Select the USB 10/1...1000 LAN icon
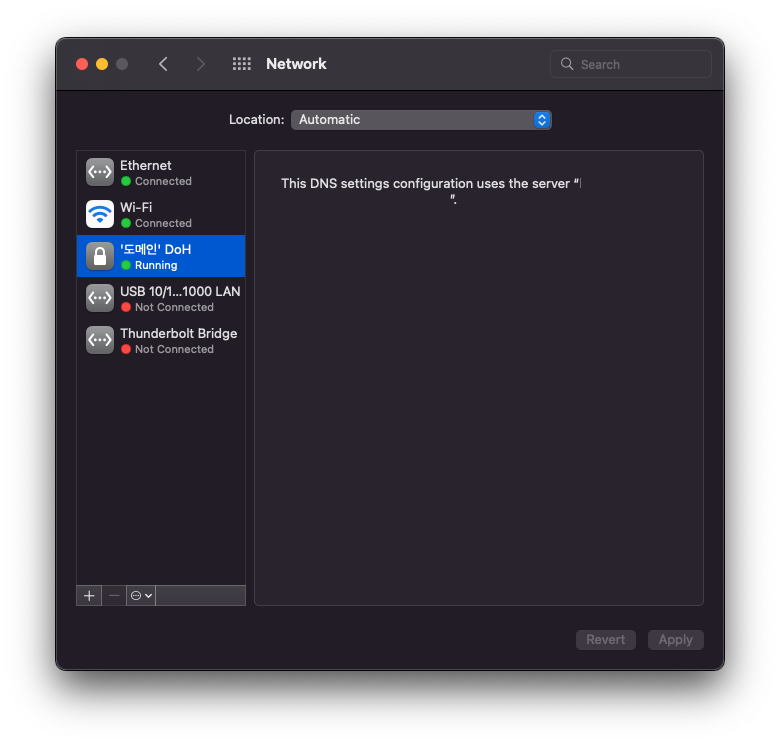 click(x=100, y=298)
